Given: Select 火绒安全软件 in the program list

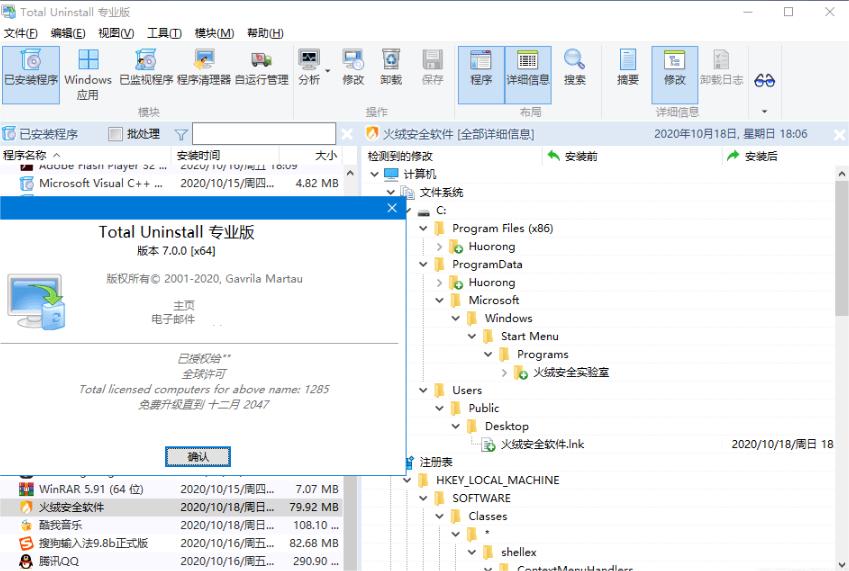Looking at the screenshot, I should pos(171,507).
